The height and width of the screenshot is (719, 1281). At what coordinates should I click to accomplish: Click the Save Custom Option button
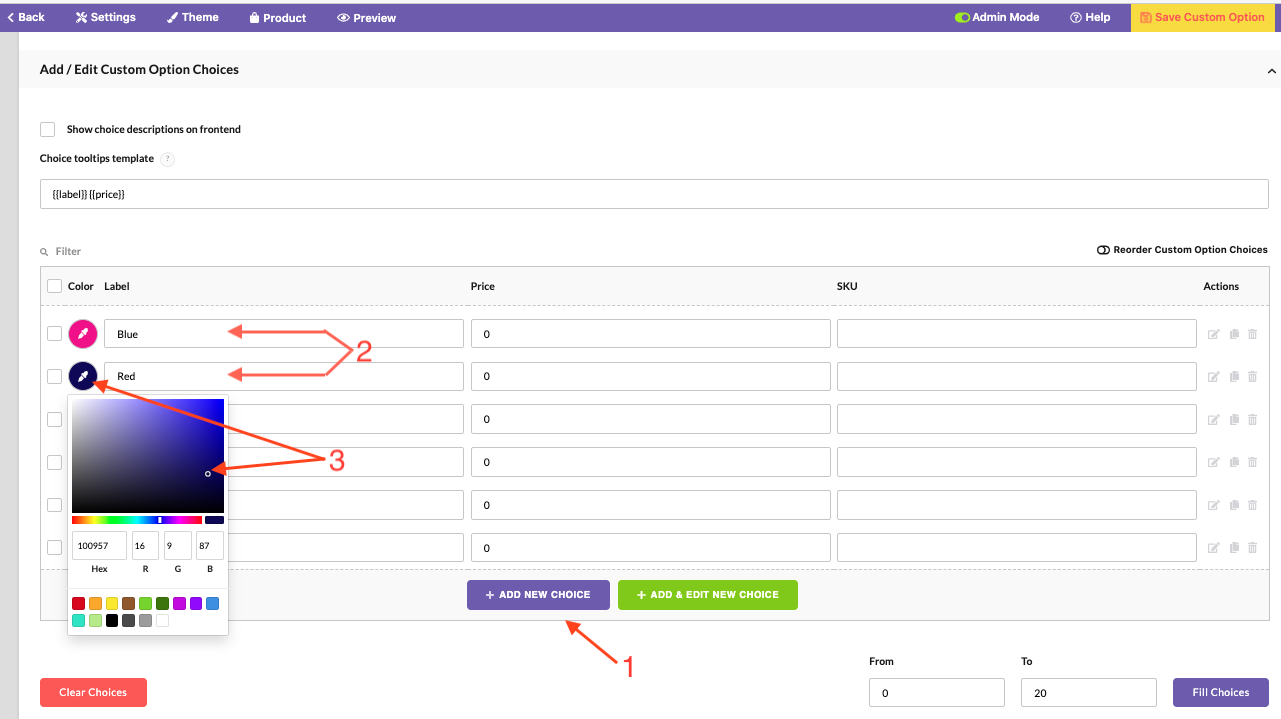[1203, 17]
